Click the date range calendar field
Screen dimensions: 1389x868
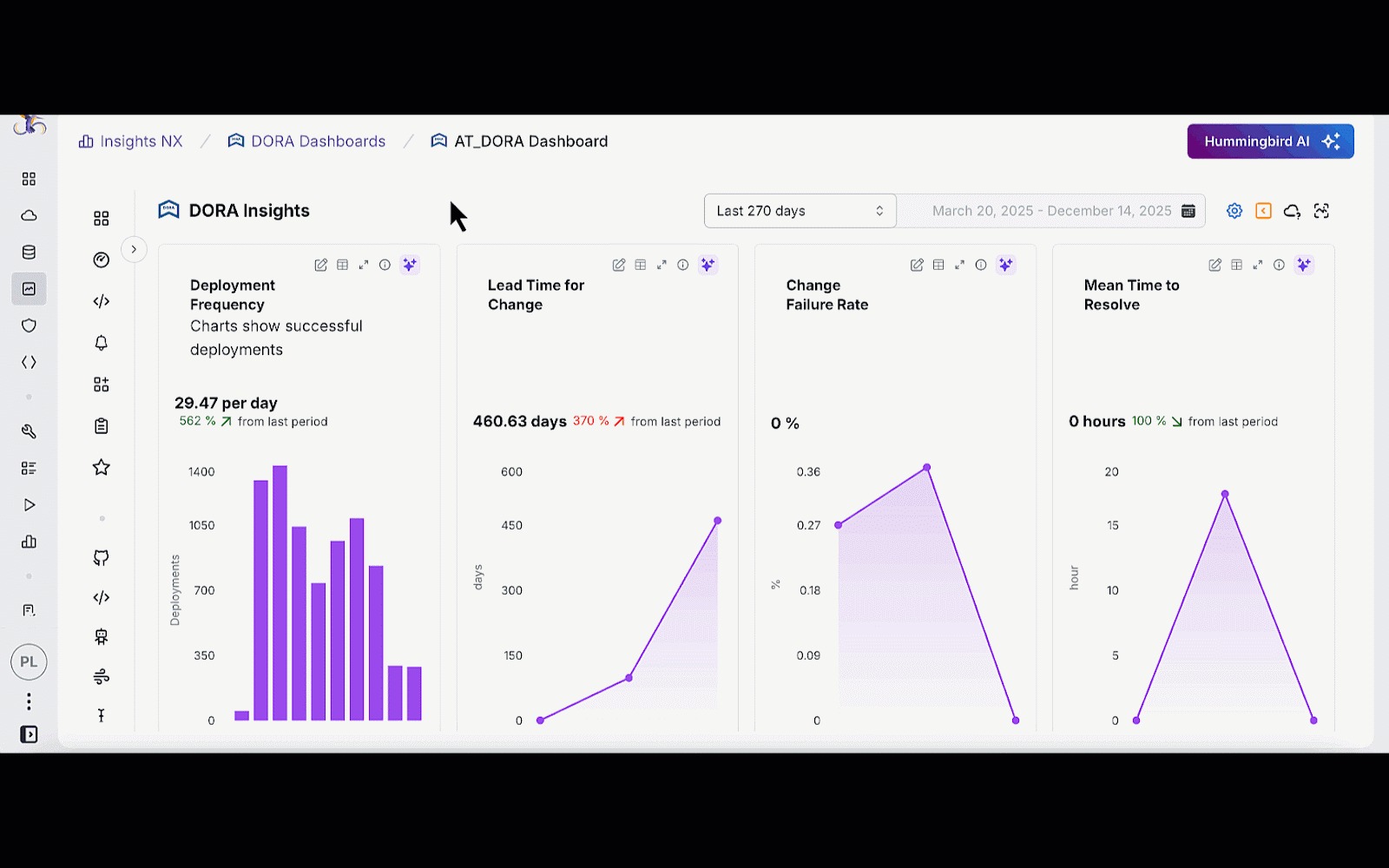point(1051,211)
